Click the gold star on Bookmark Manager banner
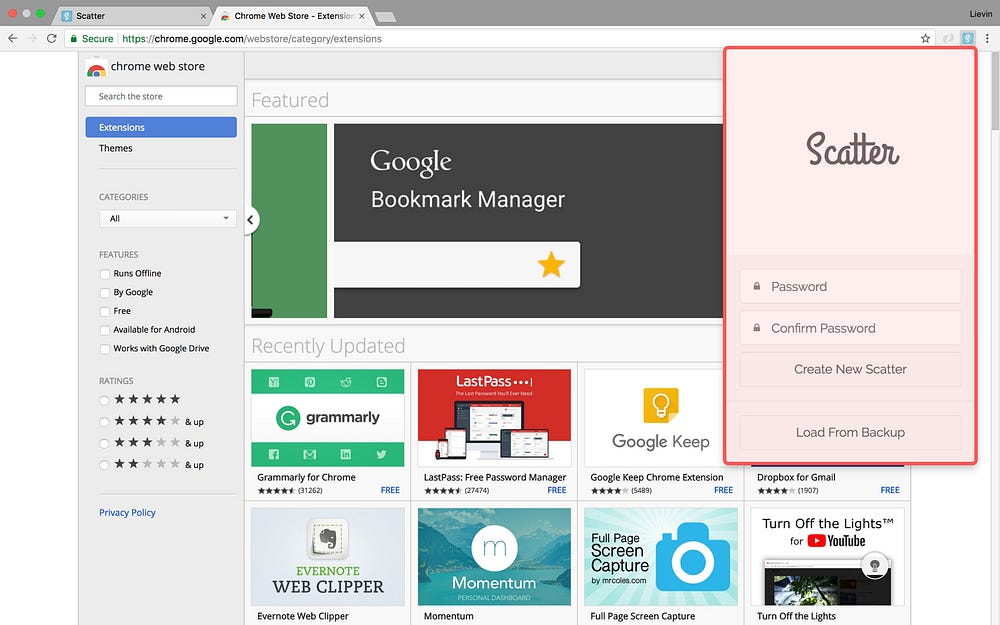The width and height of the screenshot is (1000, 625). point(551,264)
